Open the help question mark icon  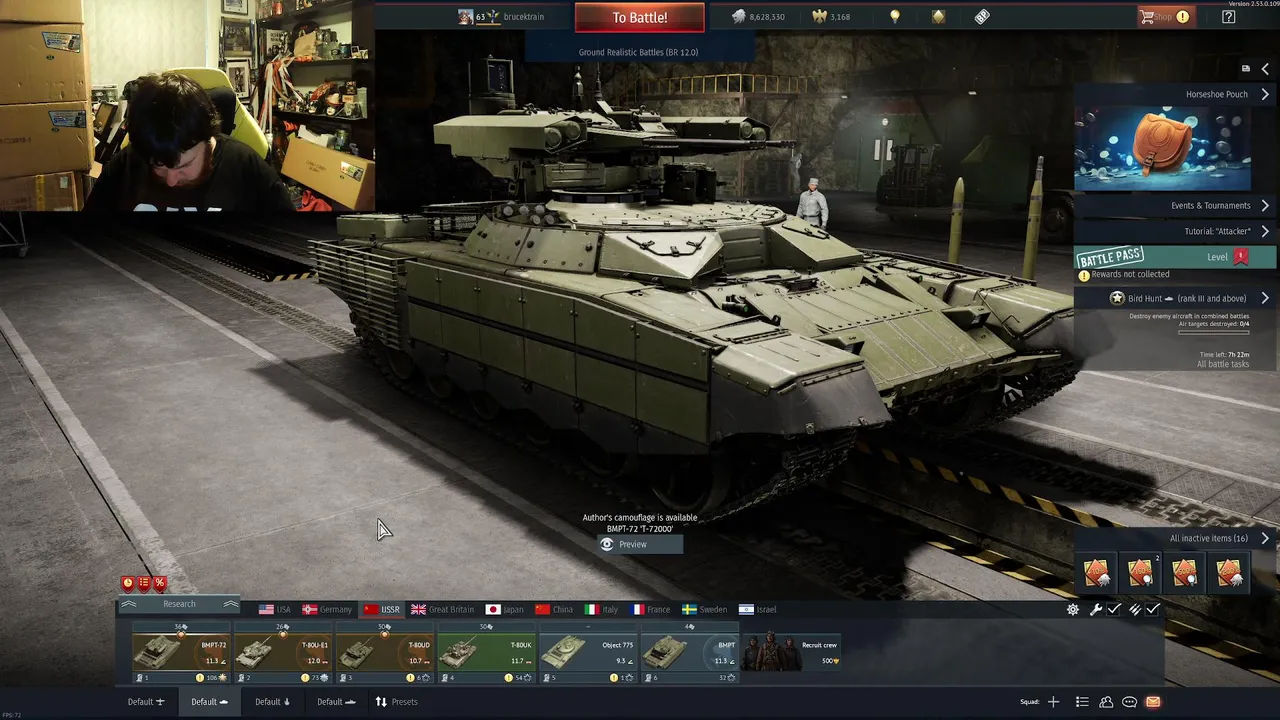pos(1229,17)
